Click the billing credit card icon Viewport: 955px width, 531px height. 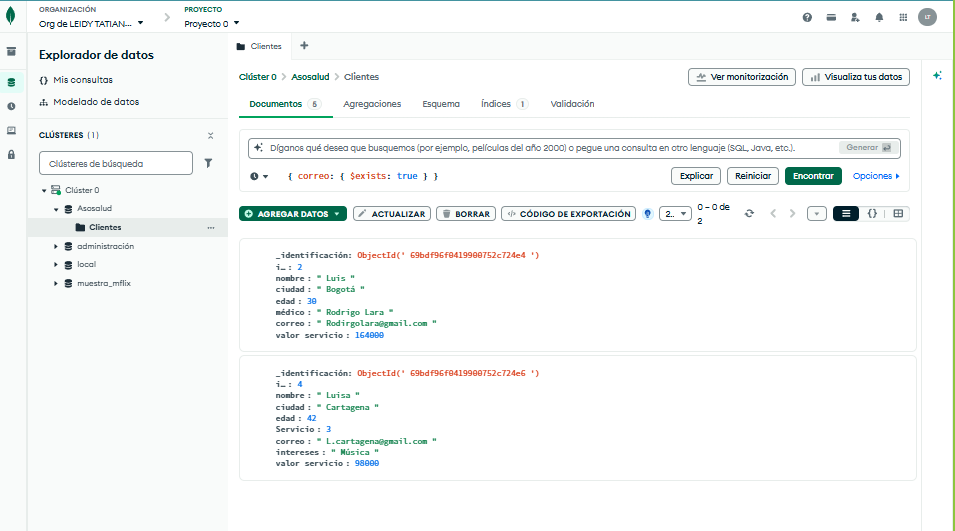(831, 17)
